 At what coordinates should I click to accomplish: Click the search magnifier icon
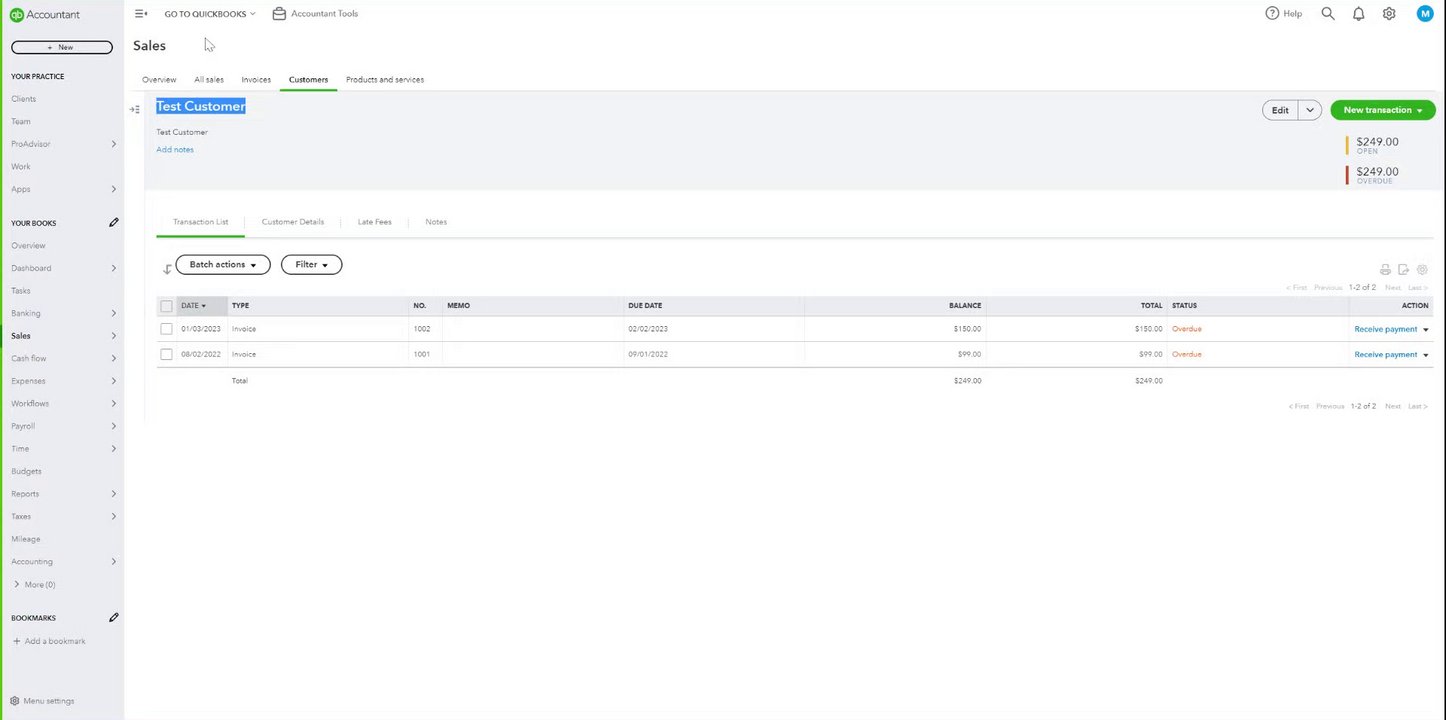1328,14
